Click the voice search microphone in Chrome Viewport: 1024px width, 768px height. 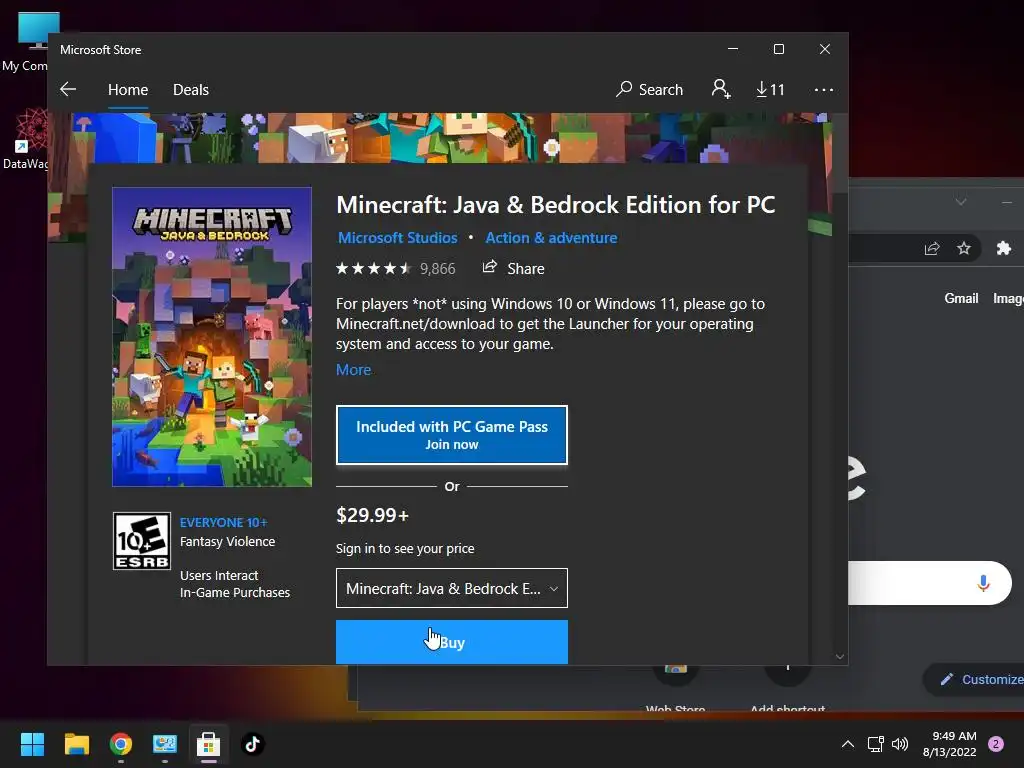tap(984, 583)
